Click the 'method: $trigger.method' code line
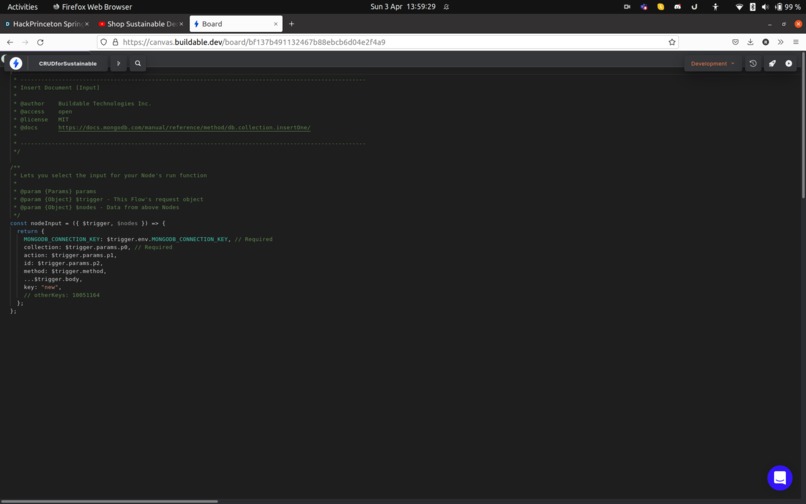806x504 pixels. 65,271
